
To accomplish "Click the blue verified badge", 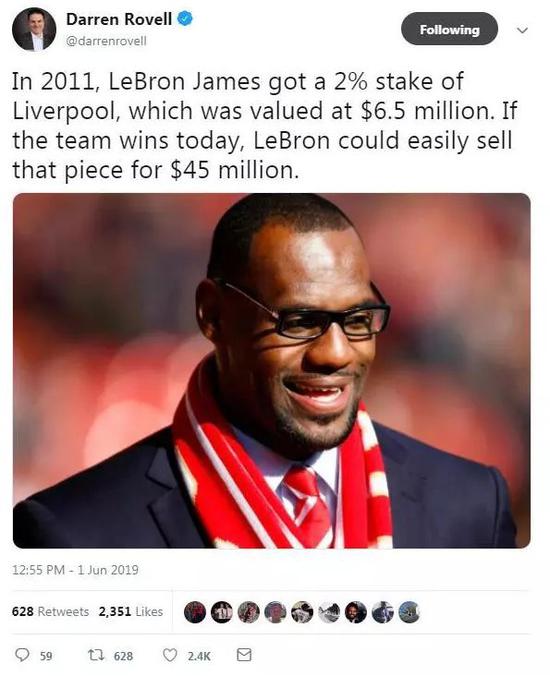I will click(x=185, y=19).
